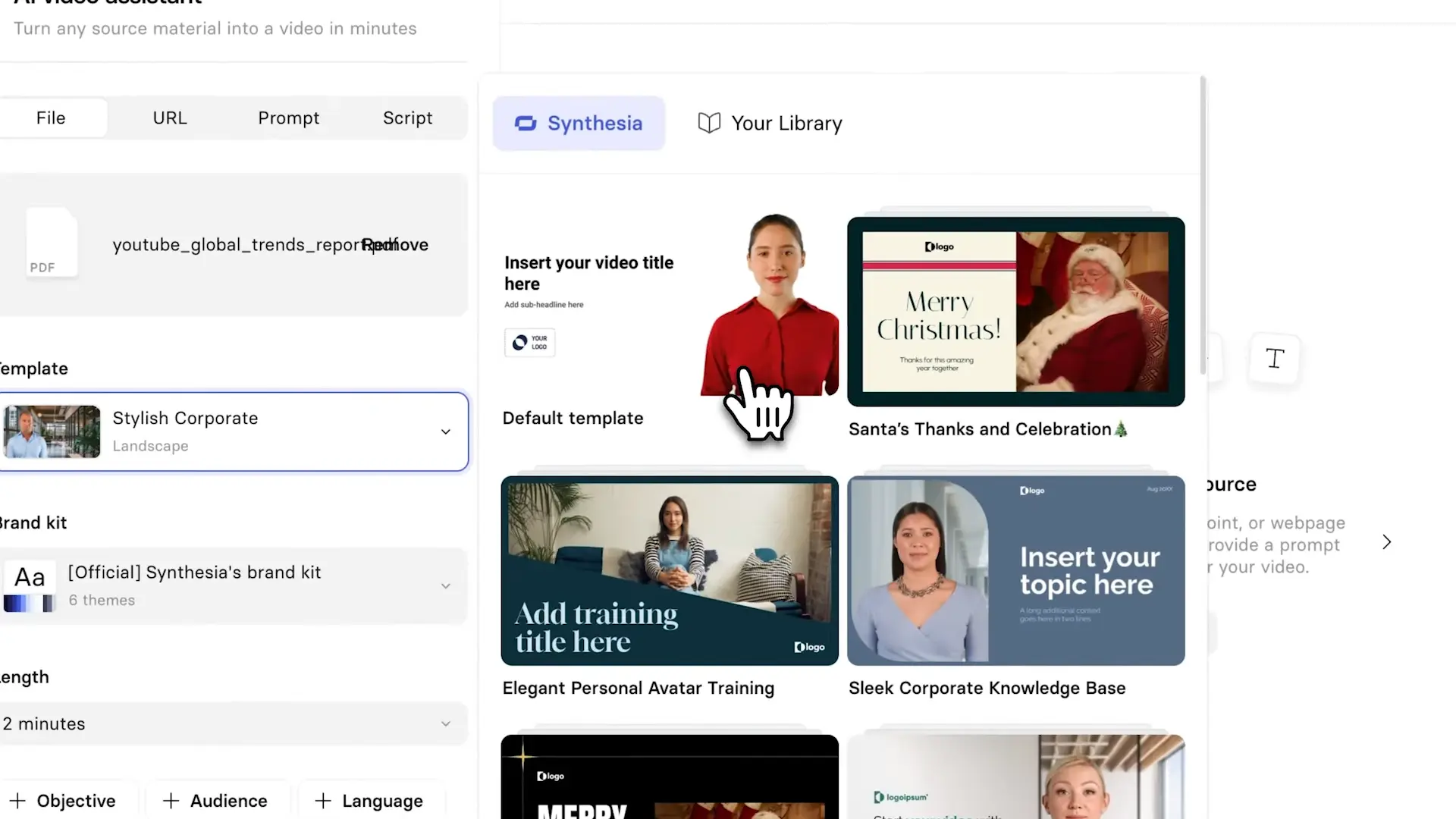
Task: Click the plus icon beside Objective
Action: pos(17,801)
